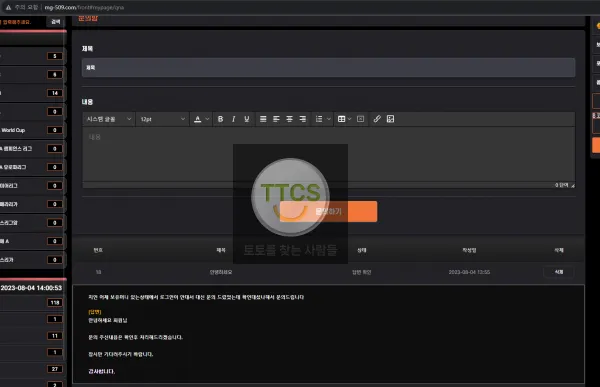Select the lower sidebar row with count 118
Image resolution: width=600 pixels, height=387 pixels.
32,302
